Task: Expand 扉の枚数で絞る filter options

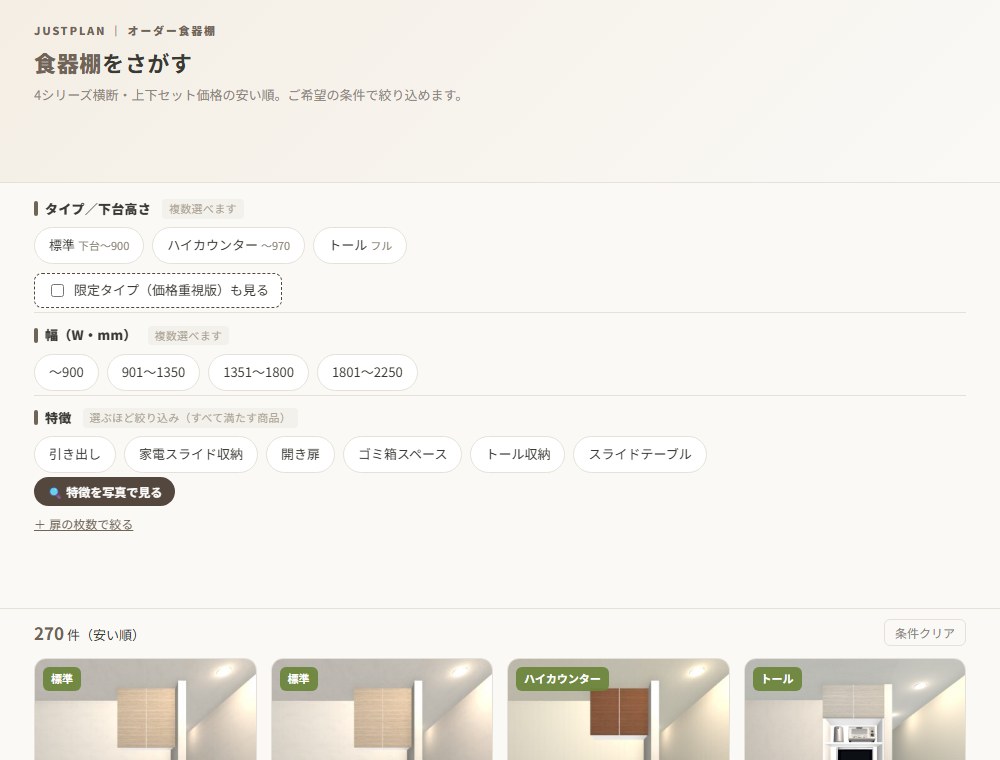Action: pyautogui.click(x=84, y=525)
